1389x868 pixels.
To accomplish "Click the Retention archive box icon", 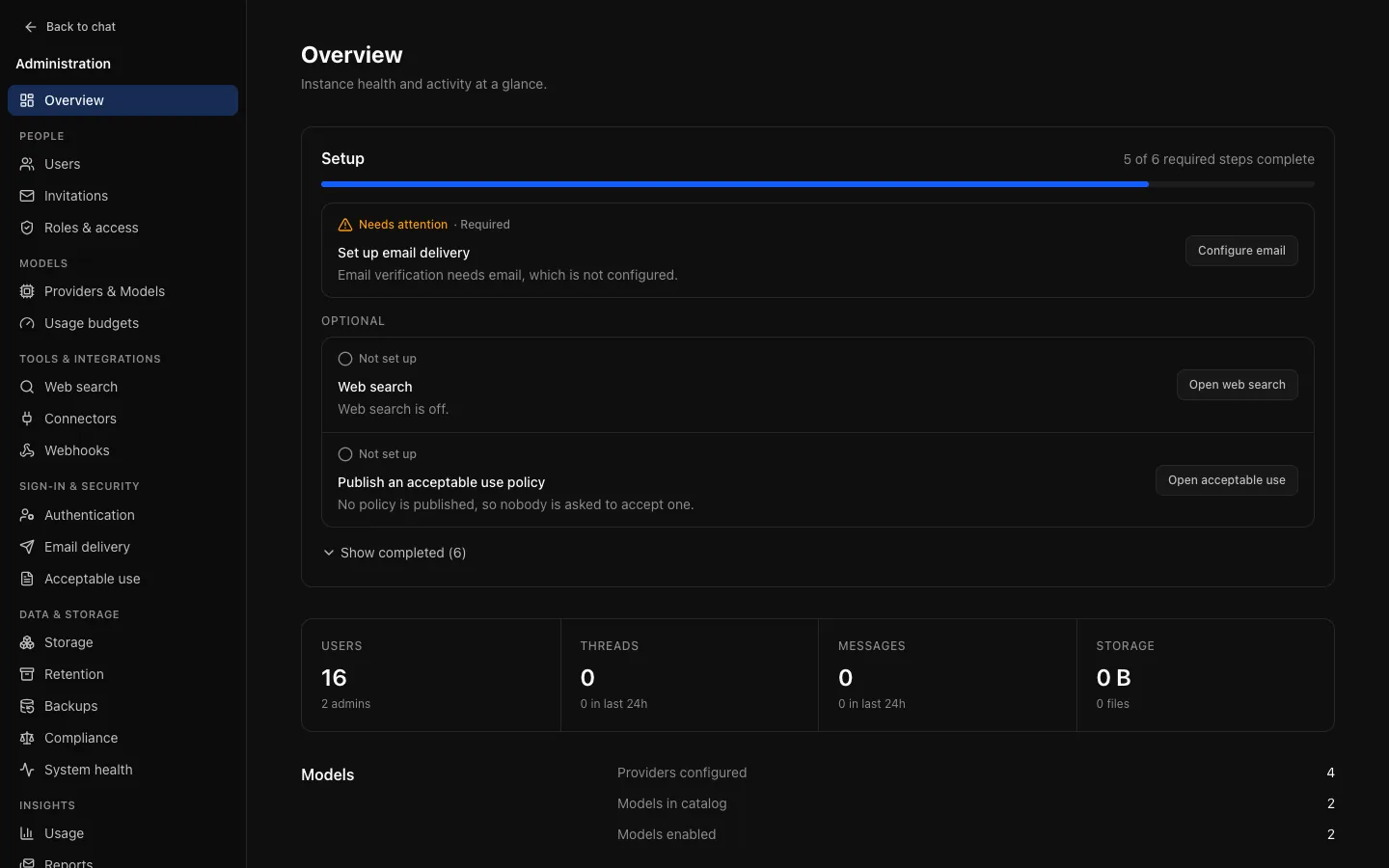I will [x=27, y=674].
